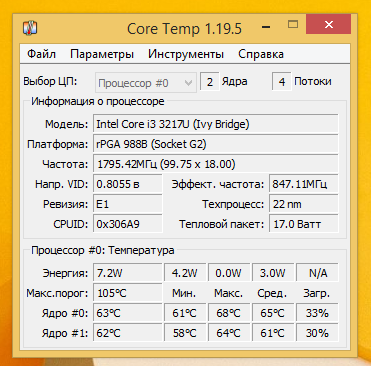371x366 pixels.
Task: Click the platform value rPGA 988B (Socket G2)
Action: tap(216, 144)
